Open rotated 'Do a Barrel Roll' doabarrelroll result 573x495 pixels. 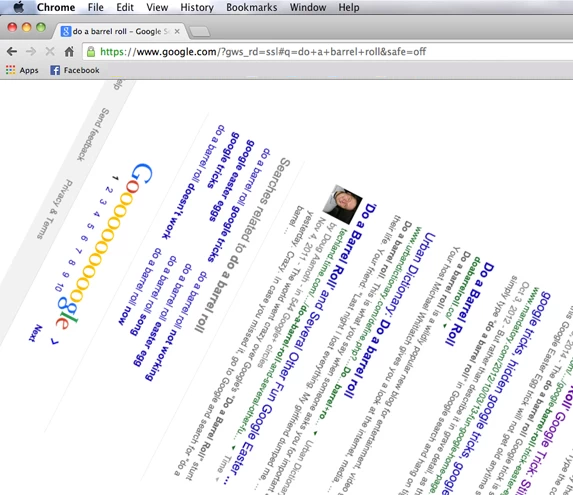click(470, 304)
